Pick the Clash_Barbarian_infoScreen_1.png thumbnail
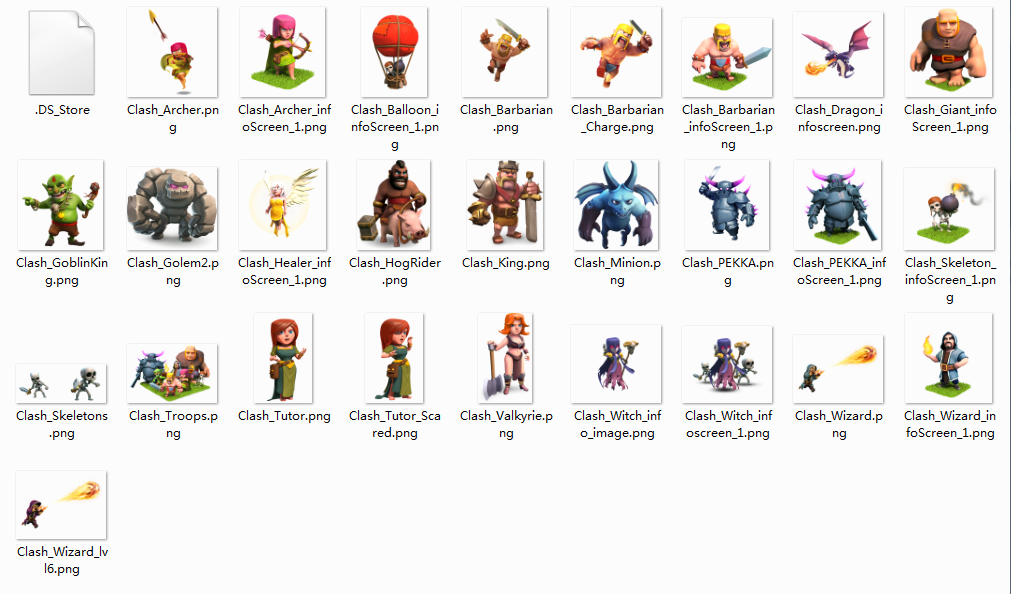 [727, 57]
